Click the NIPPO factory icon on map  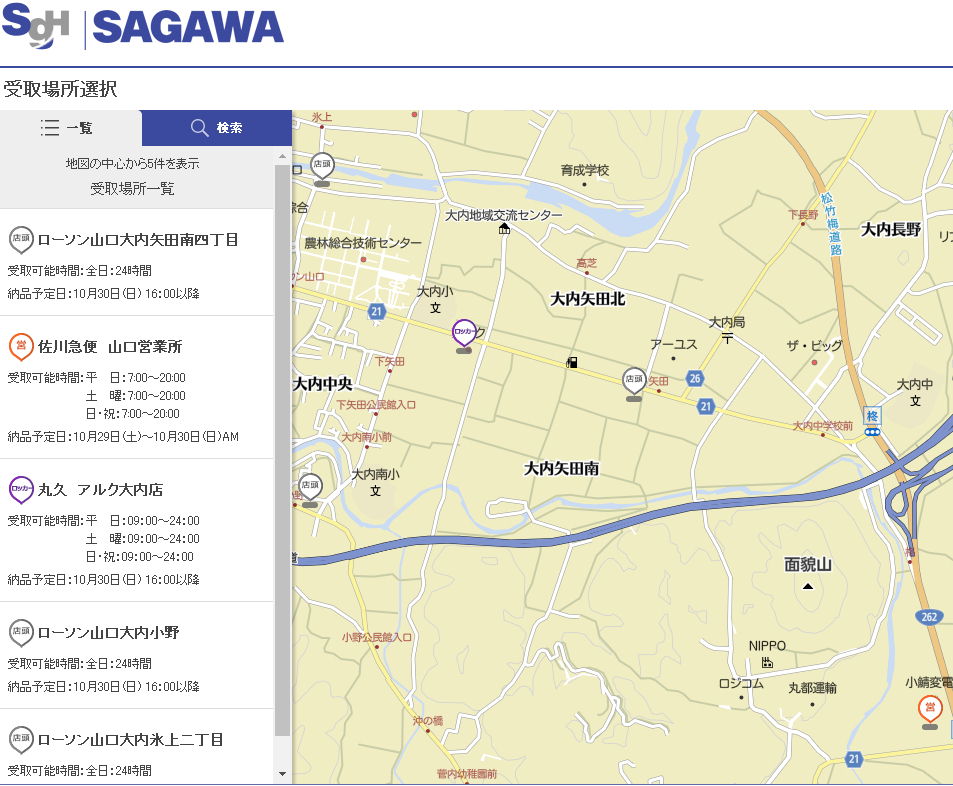[767, 663]
